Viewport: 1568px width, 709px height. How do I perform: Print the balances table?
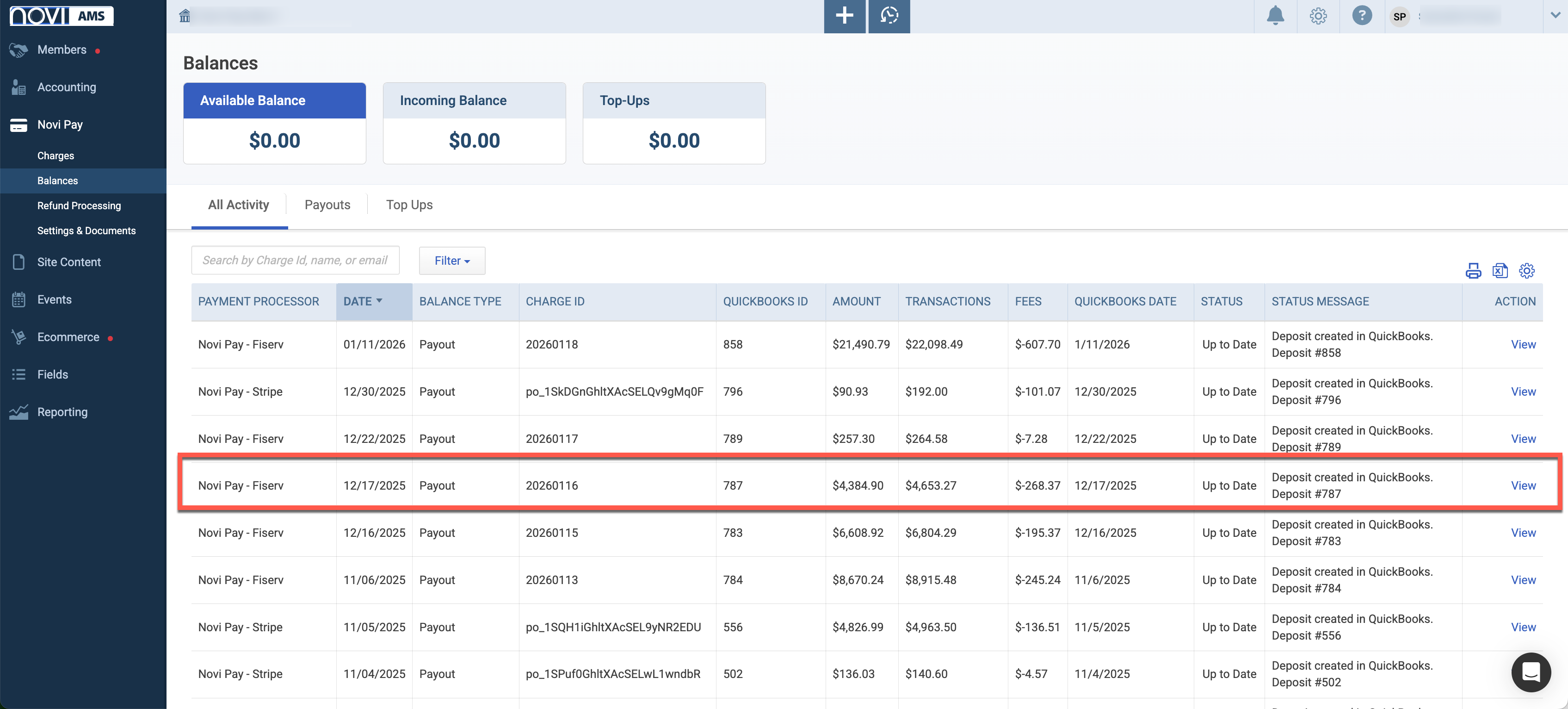pos(1473,270)
